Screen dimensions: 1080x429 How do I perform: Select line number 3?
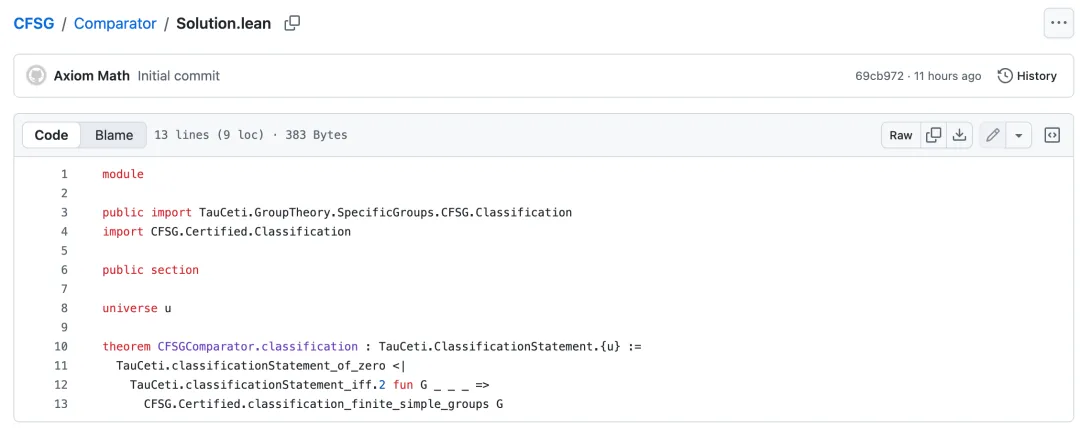click(x=65, y=212)
